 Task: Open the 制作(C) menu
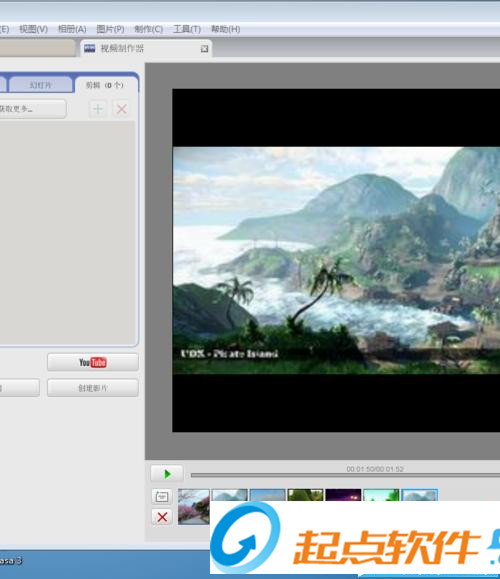(148, 29)
